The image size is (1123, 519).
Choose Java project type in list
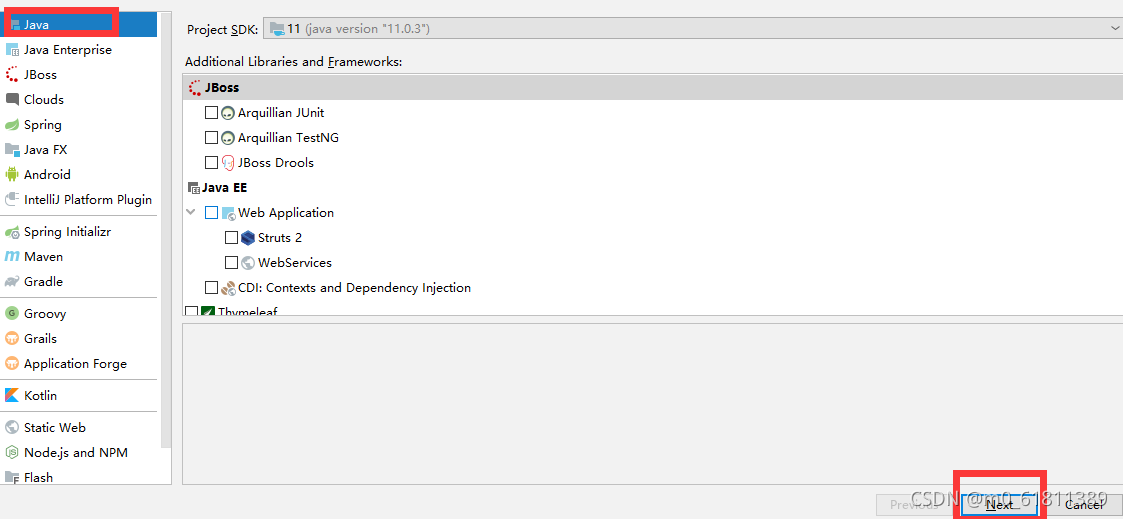click(79, 24)
